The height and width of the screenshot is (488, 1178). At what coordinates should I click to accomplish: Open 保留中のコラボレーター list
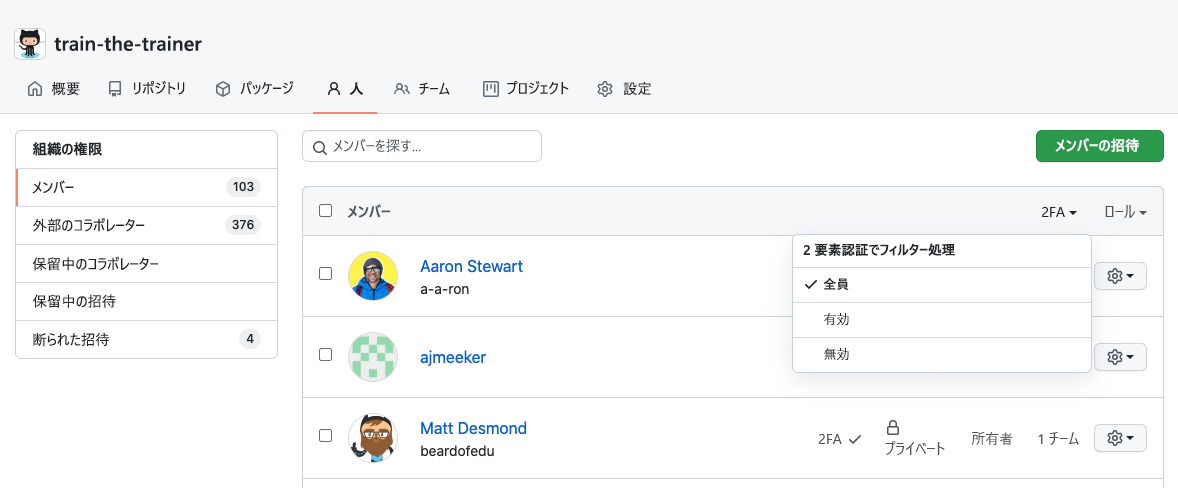coord(146,264)
